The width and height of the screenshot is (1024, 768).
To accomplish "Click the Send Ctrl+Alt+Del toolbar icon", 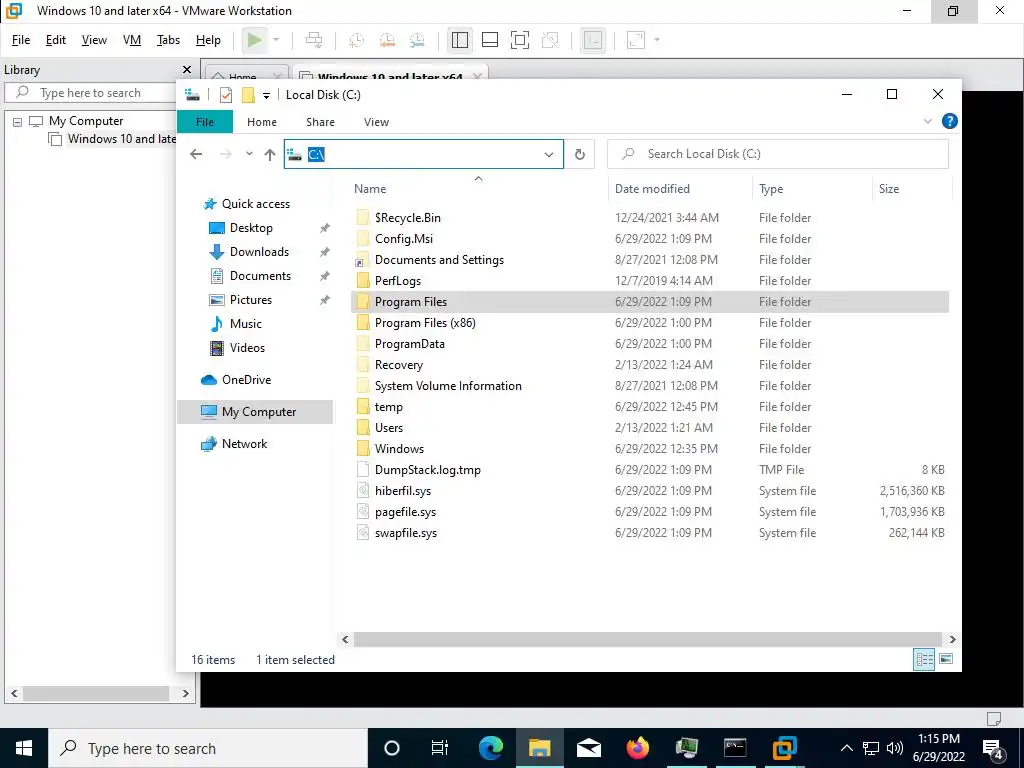I will click(x=314, y=40).
